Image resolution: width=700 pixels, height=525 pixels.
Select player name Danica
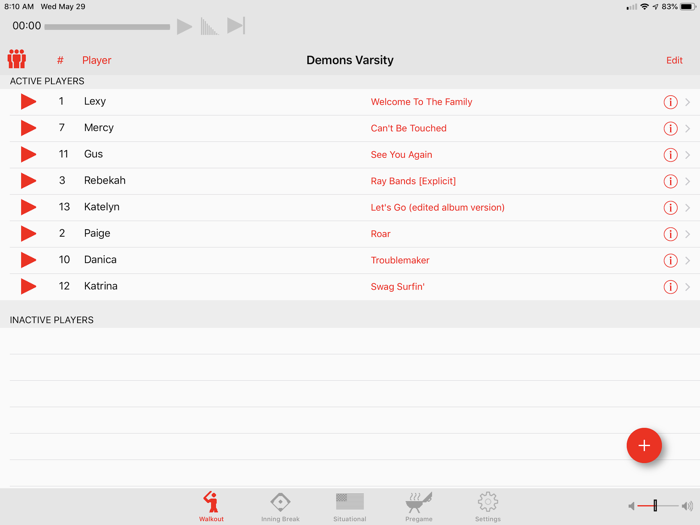click(100, 259)
